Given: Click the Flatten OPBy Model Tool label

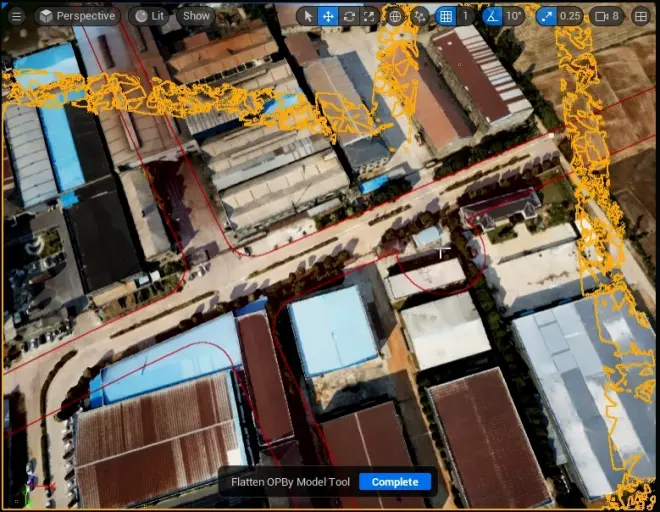Looking at the screenshot, I should 290,482.
